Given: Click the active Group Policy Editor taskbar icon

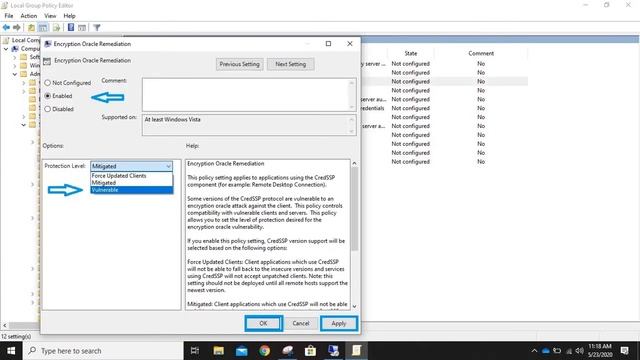Looking at the screenshot, I should 356,351.
